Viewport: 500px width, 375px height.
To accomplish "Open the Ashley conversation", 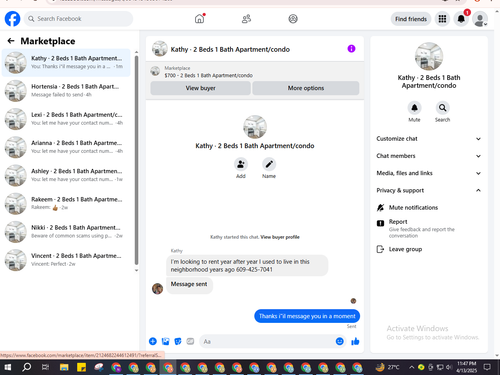I will click(x=66, y=175).
